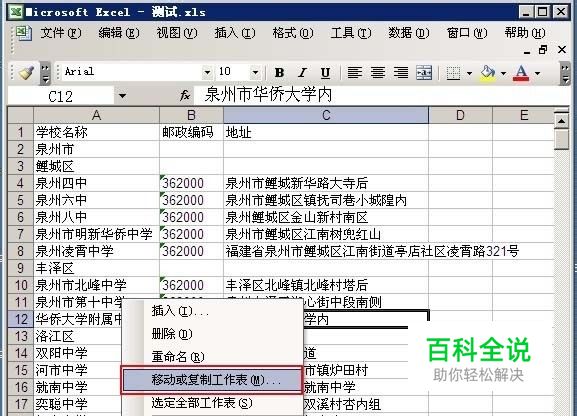
Task: Choose 重命名(R) in context menu
Action: pos(212,357)
